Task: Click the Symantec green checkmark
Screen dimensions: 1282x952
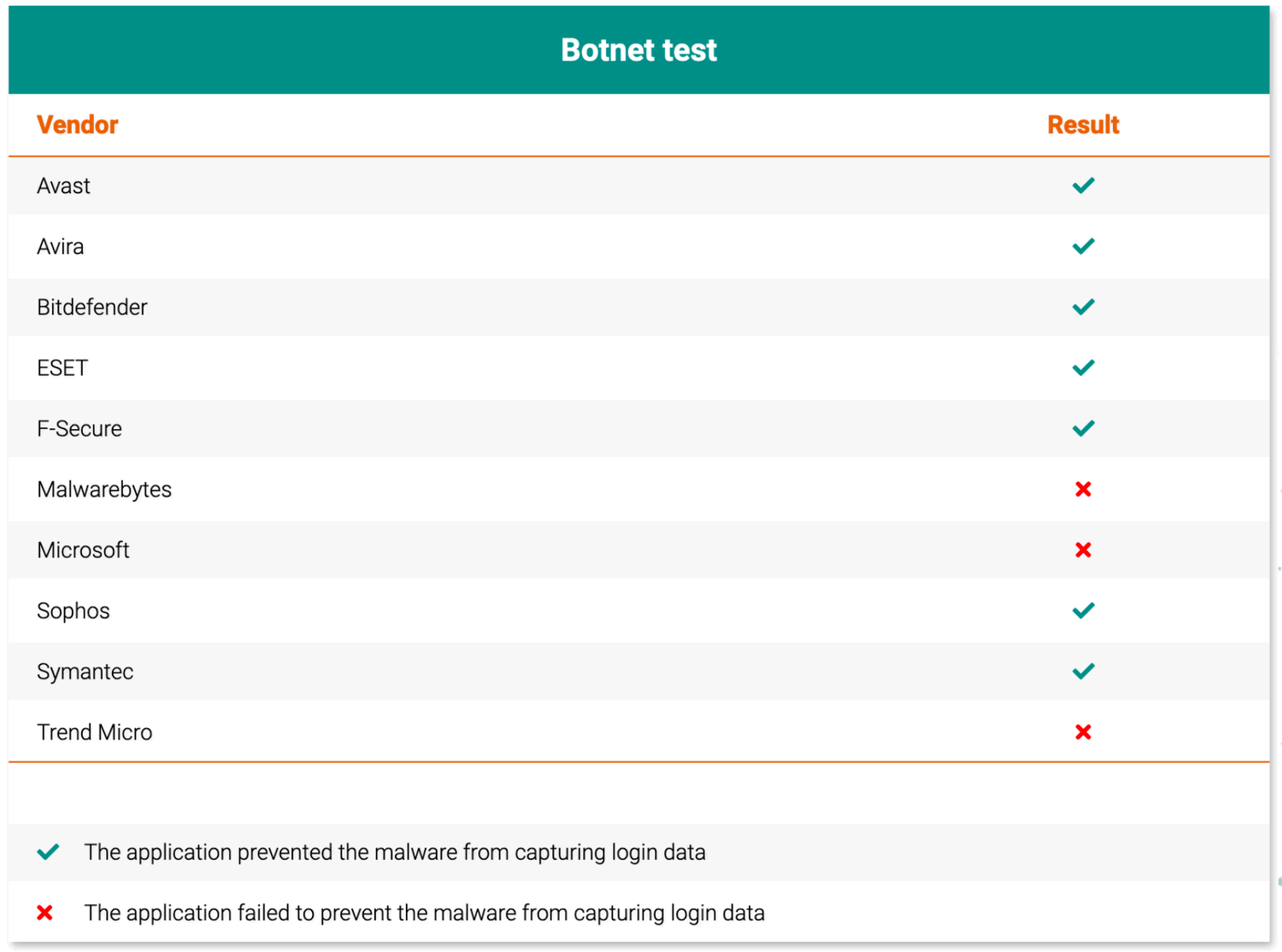Action: pyautogui.click(x=1083, y=671)
